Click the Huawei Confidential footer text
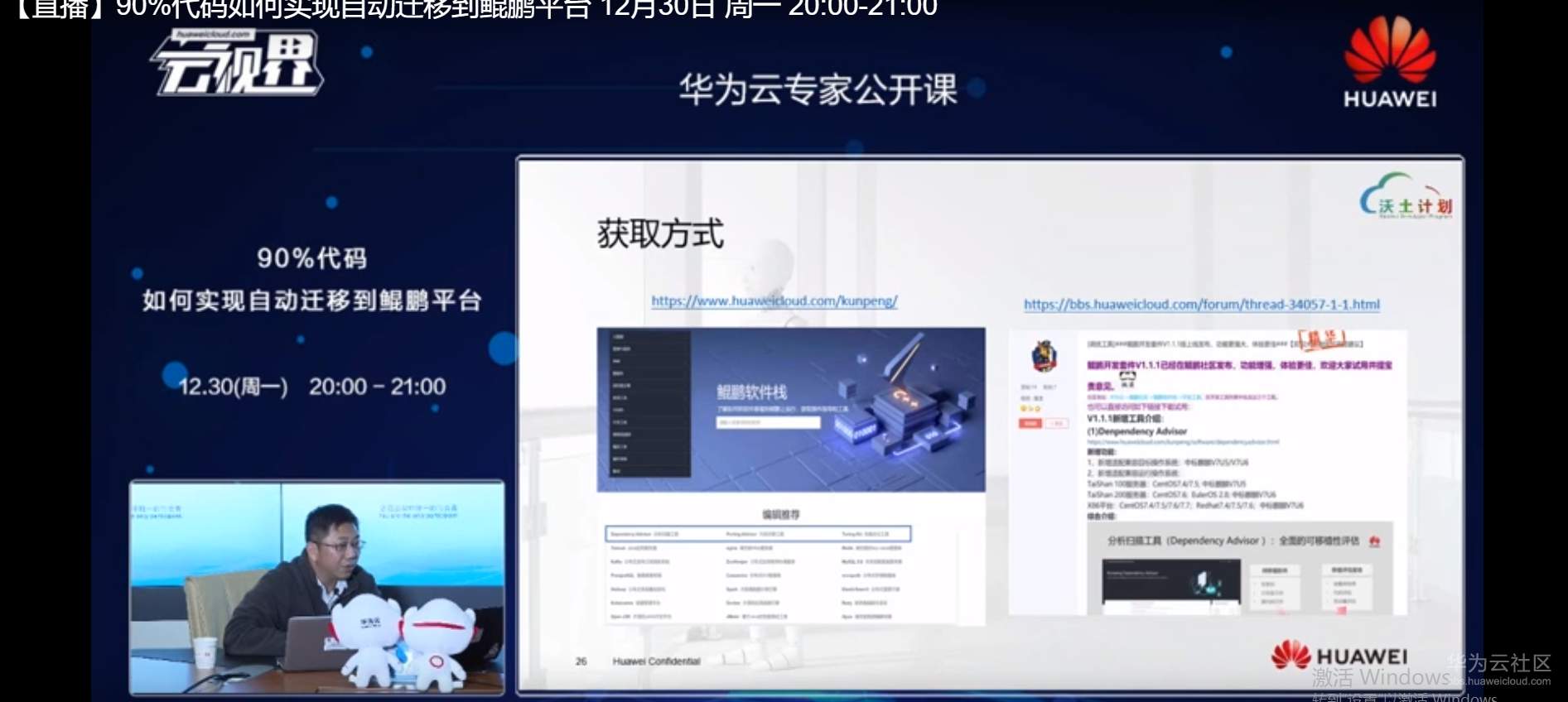 (x=656, y=661)
